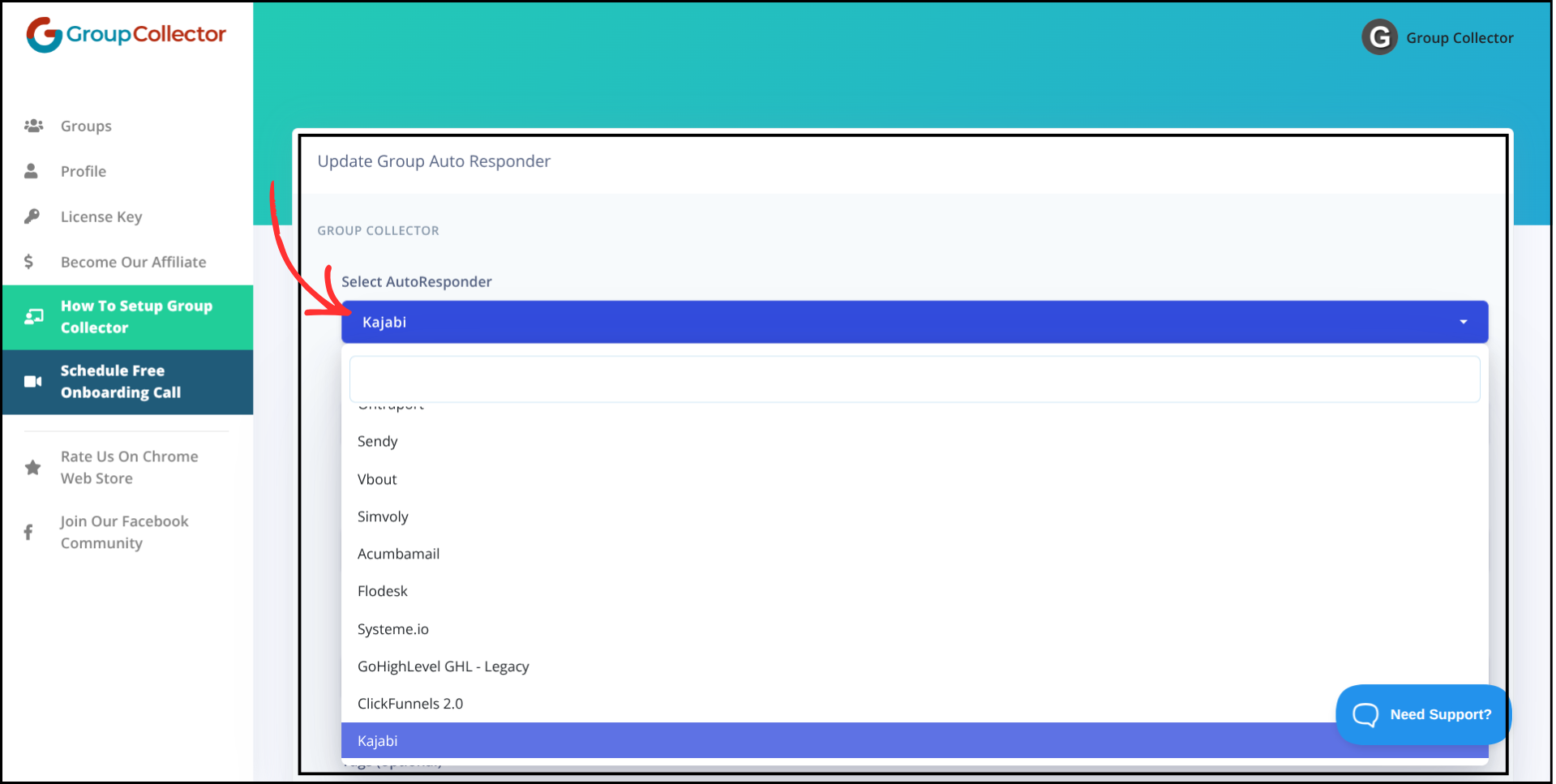Click the License Key icon
The height and width of the screenshot is (784, 1556).
[x=32, y=216]
